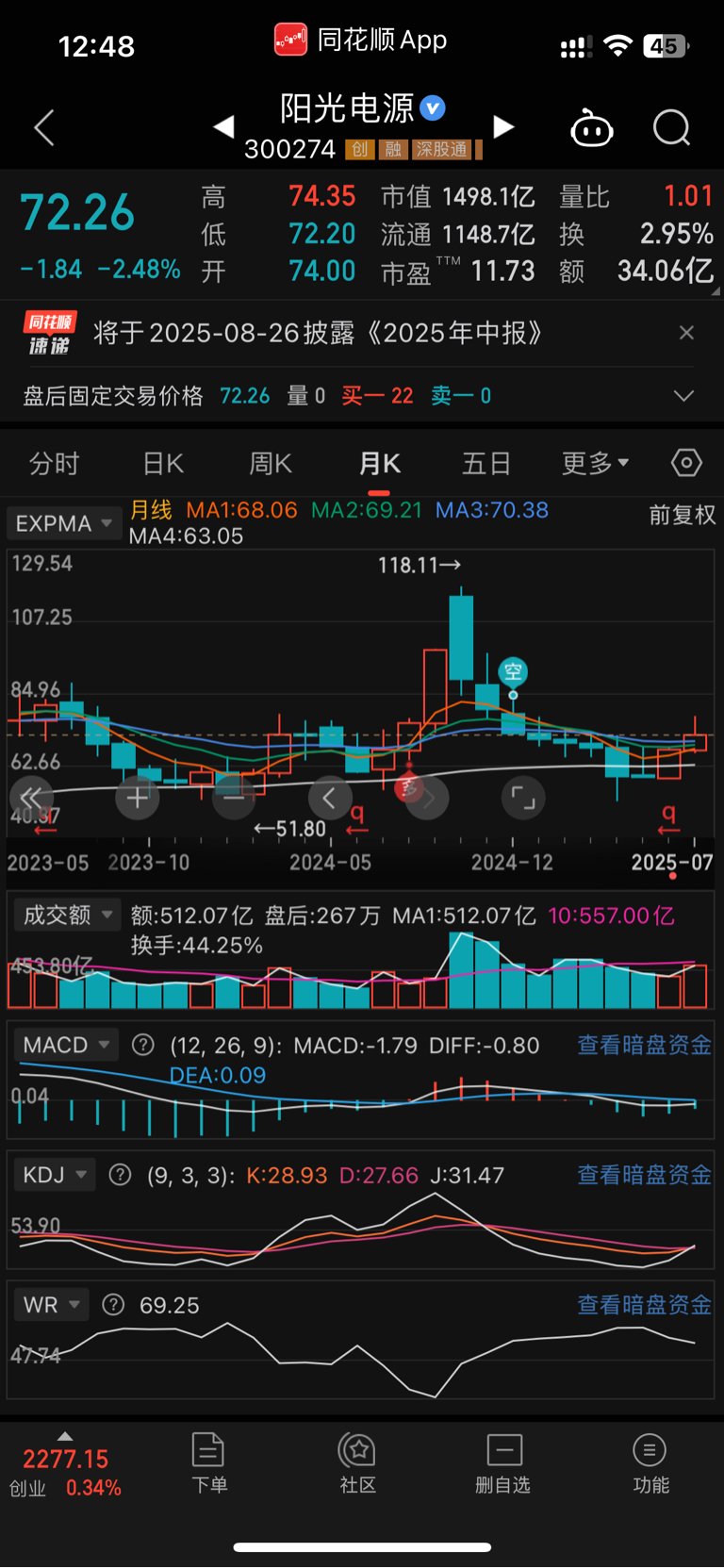
Task: Open 下单 order placement
Action: click(208, 1463)
